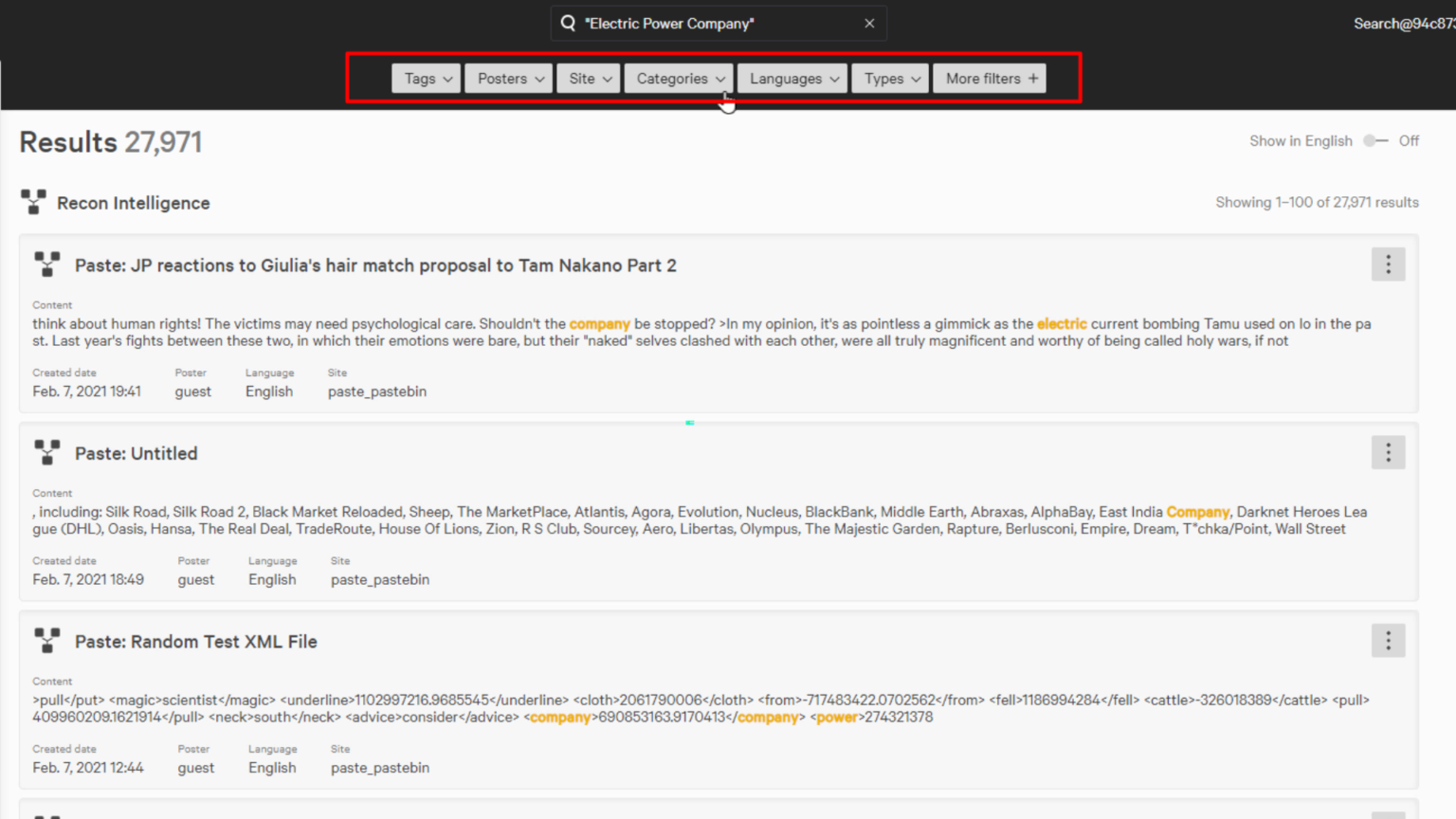The height and width of the screenshot is (819, 1456).
Task: Open JP reactions to Giulia's hair match result
Action: coord(375,265)
